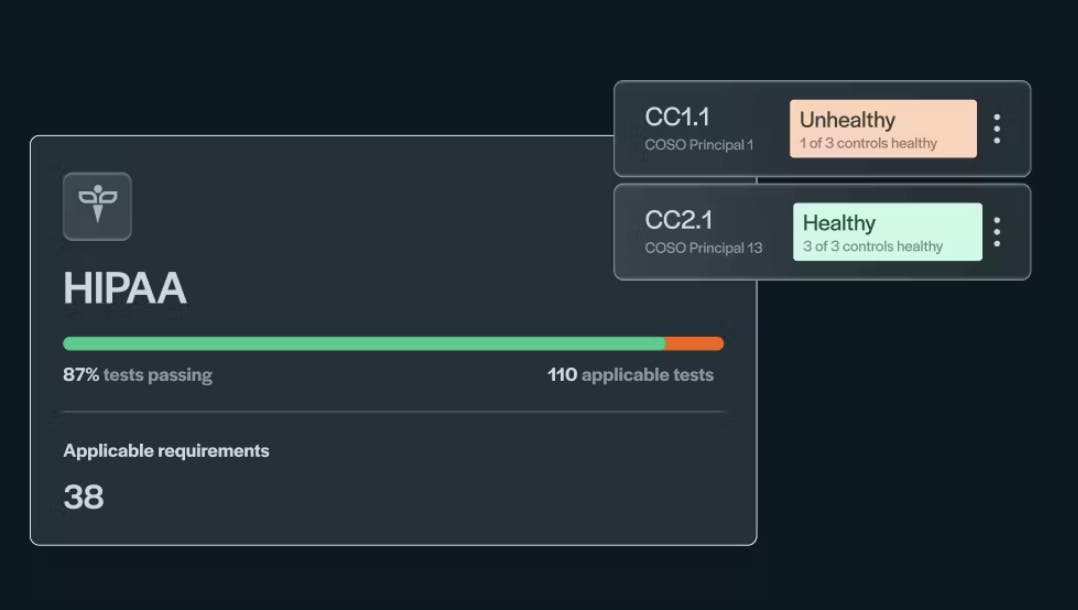Screen dimensions: 1078x610
Task: Click the HIPAA framework title
Action: [x=125, y=289]
